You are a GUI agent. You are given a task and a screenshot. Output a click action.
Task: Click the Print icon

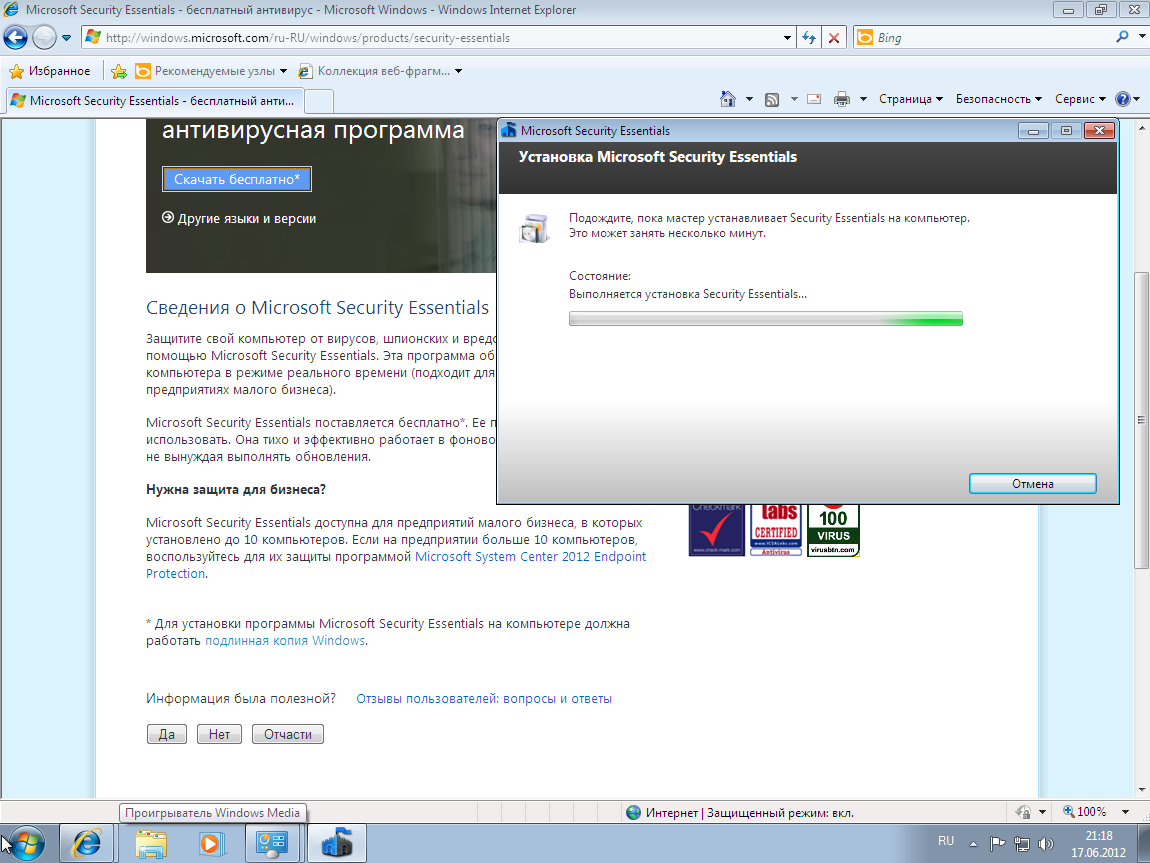coord(842,99)
